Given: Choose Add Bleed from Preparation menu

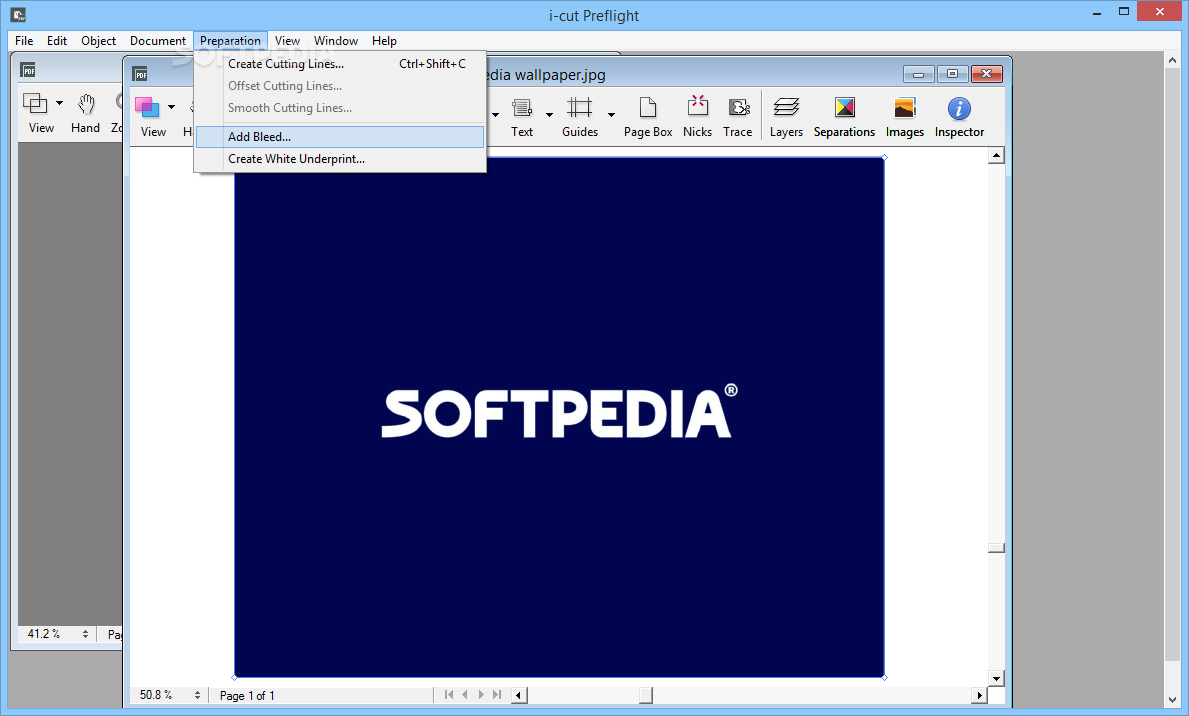Looking at the screenshot, I should 340,137.
